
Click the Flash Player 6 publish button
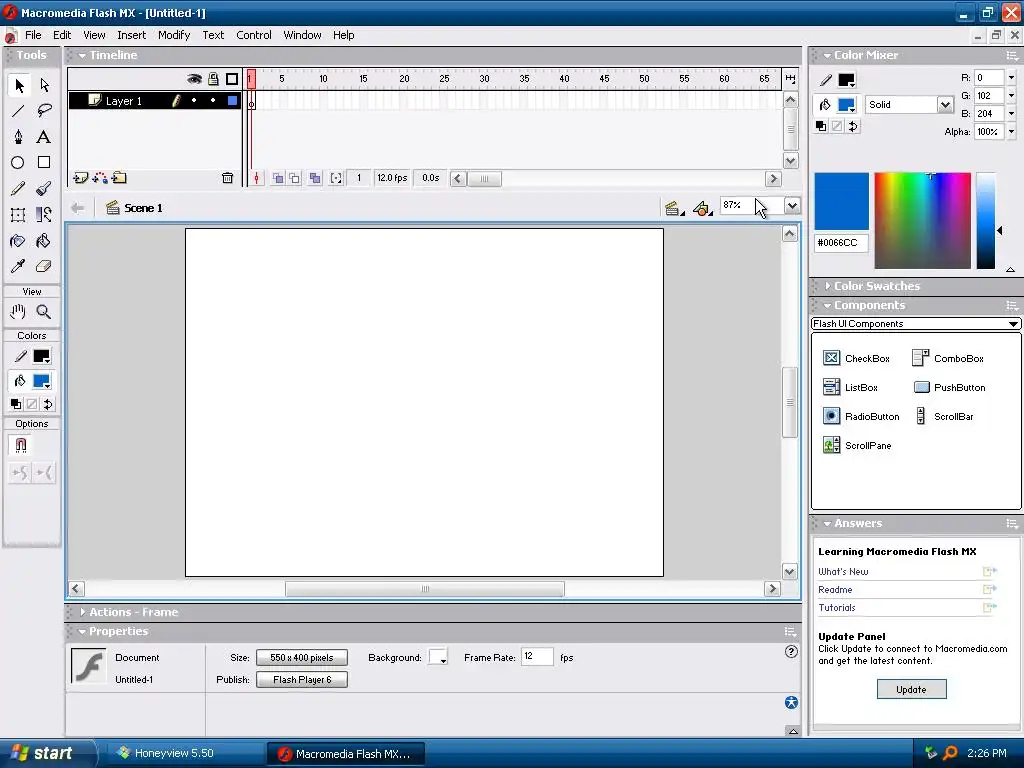[x=302, y=680]
